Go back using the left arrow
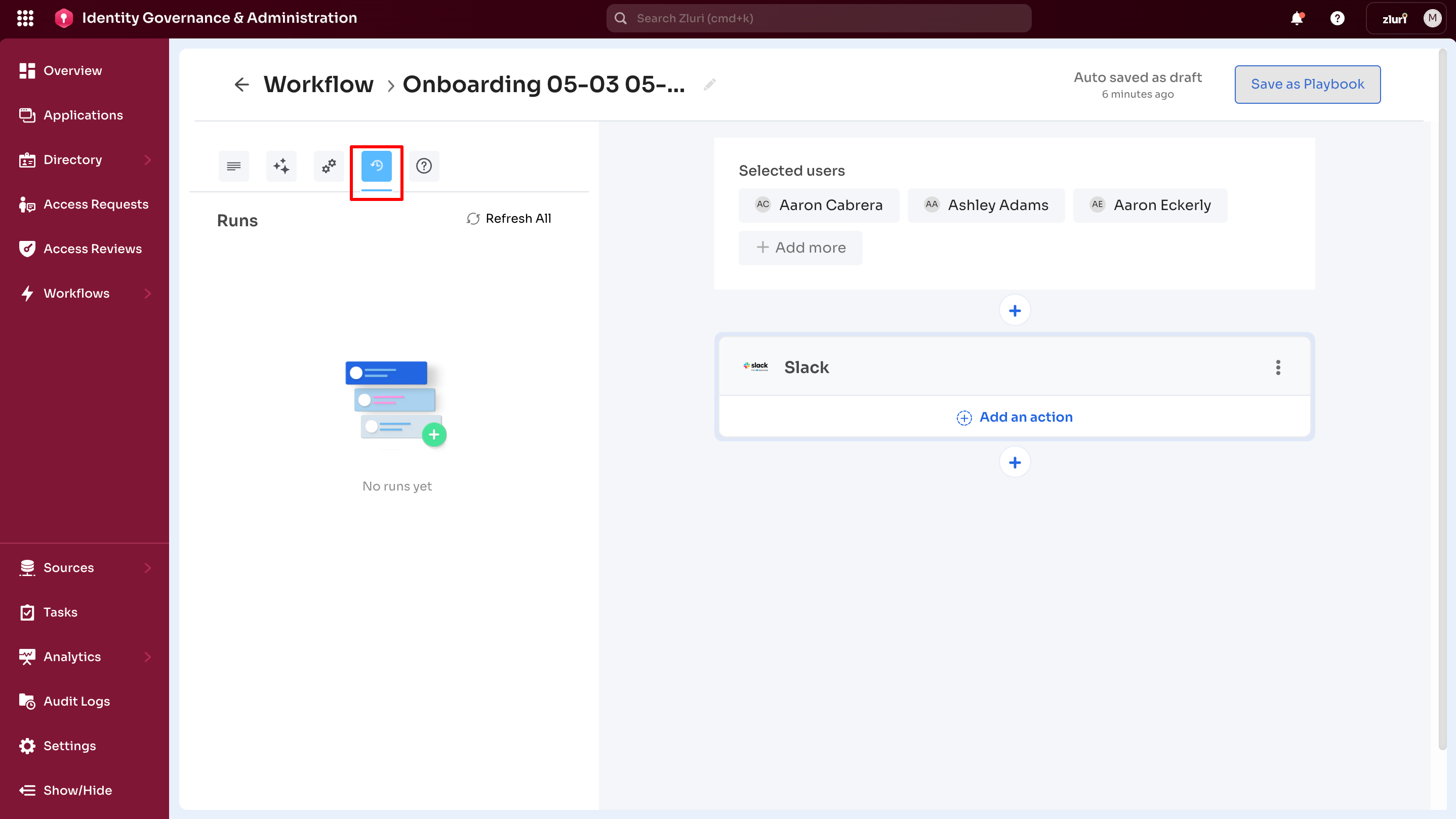1456x819 pixels. tap(241, 85)
